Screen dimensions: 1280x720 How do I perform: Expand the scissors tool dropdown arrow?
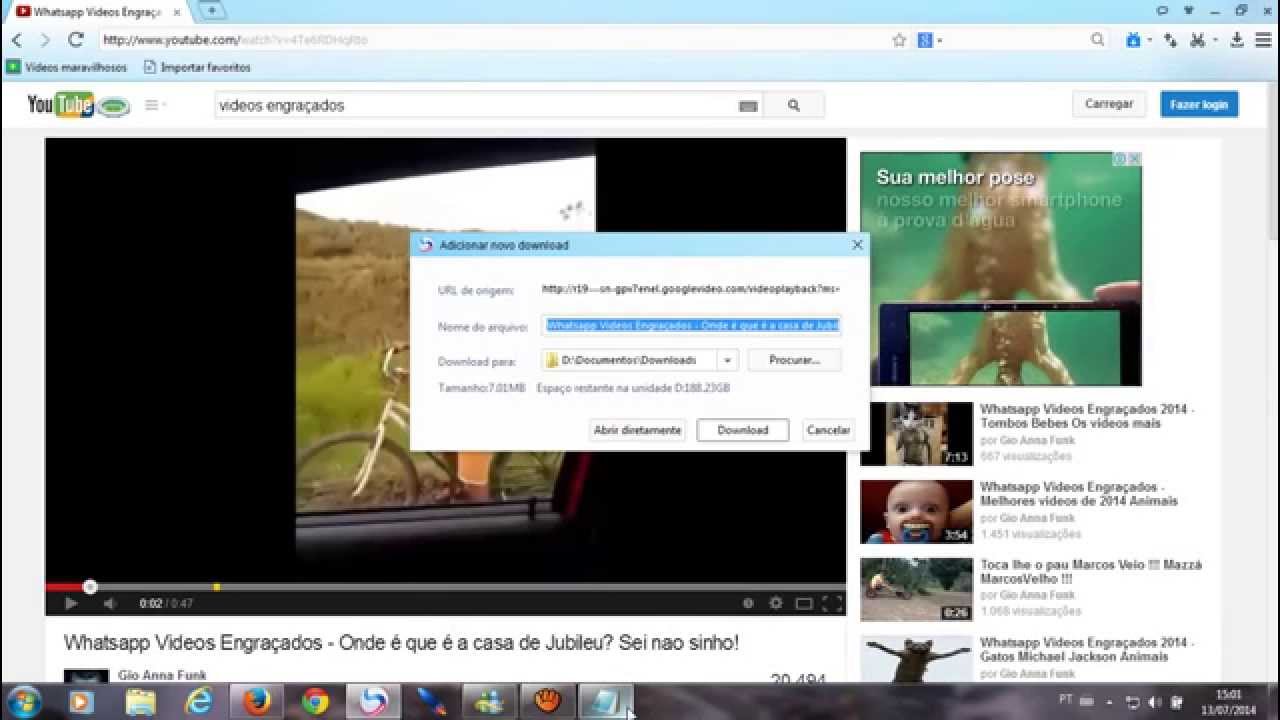coord(1216,41)
